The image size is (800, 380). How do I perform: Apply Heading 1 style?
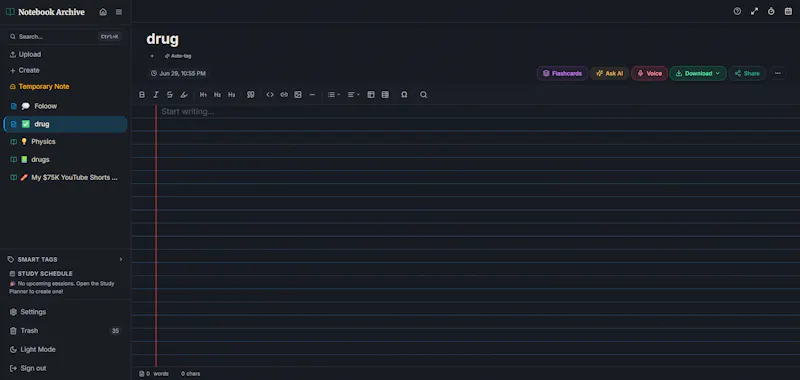click(x=203, y=95)
